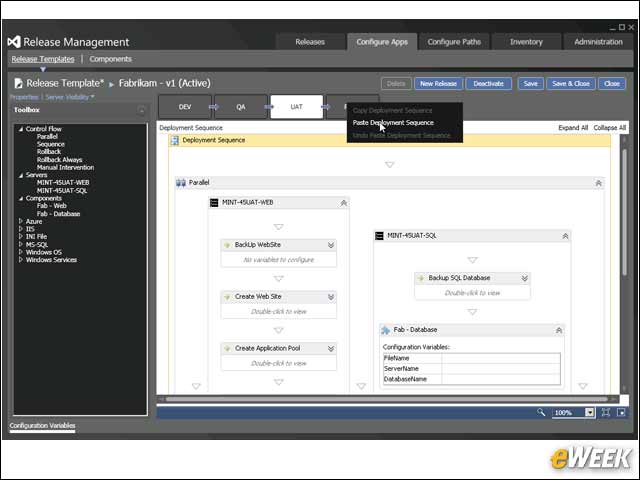Image resolution: width=640 pixels, height=480 pixels.
Task: Click the Create Application Pool action icon
Action: point(227,349)
